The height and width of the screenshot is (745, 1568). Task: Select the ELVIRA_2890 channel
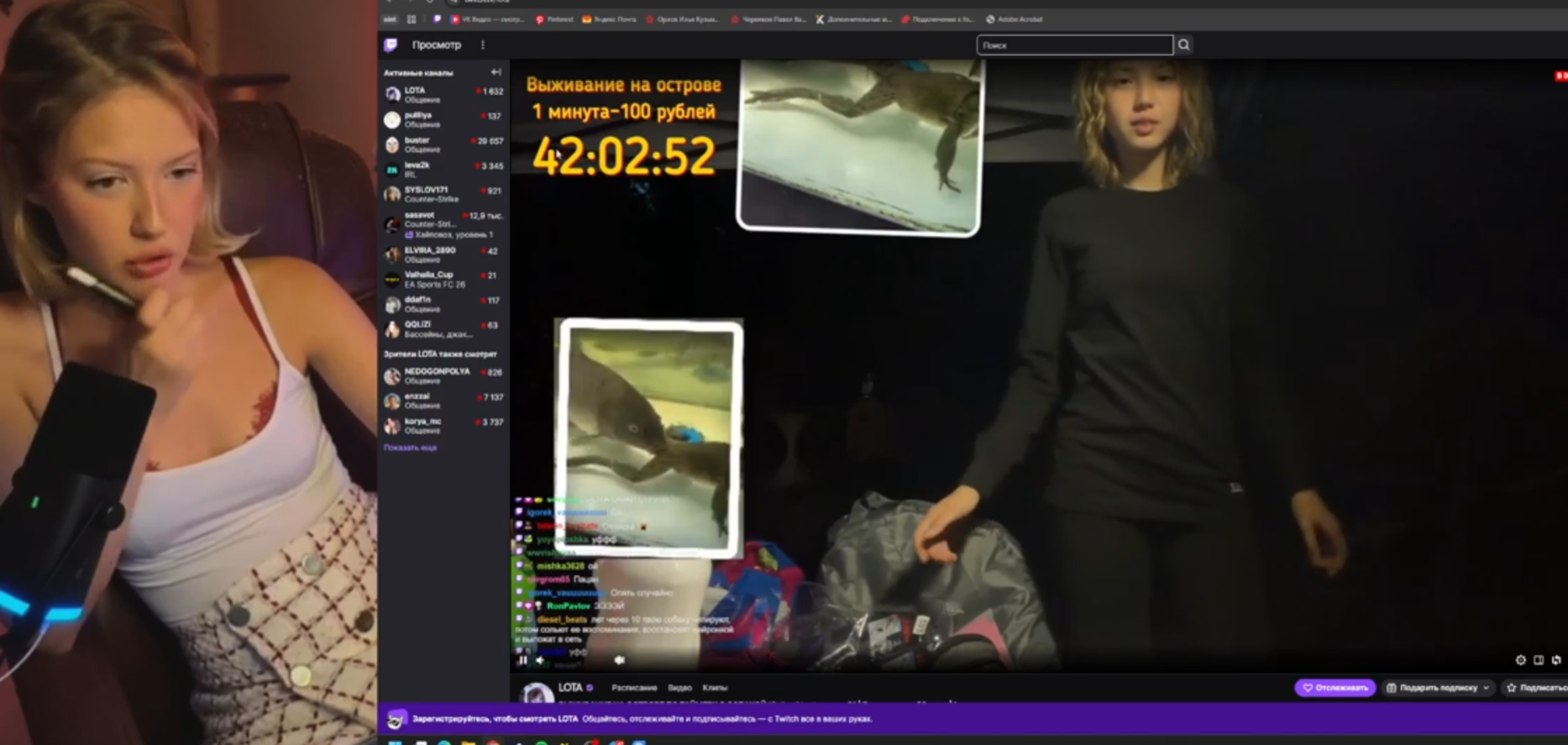tap(443, 254)
